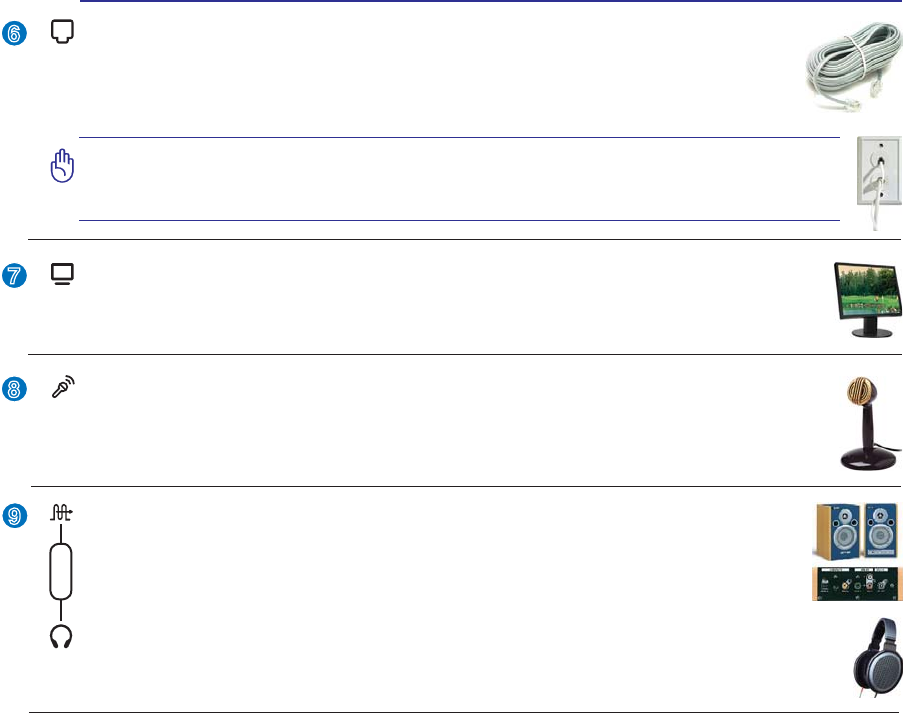Click the rounded combo jack outline symbol

61,572
